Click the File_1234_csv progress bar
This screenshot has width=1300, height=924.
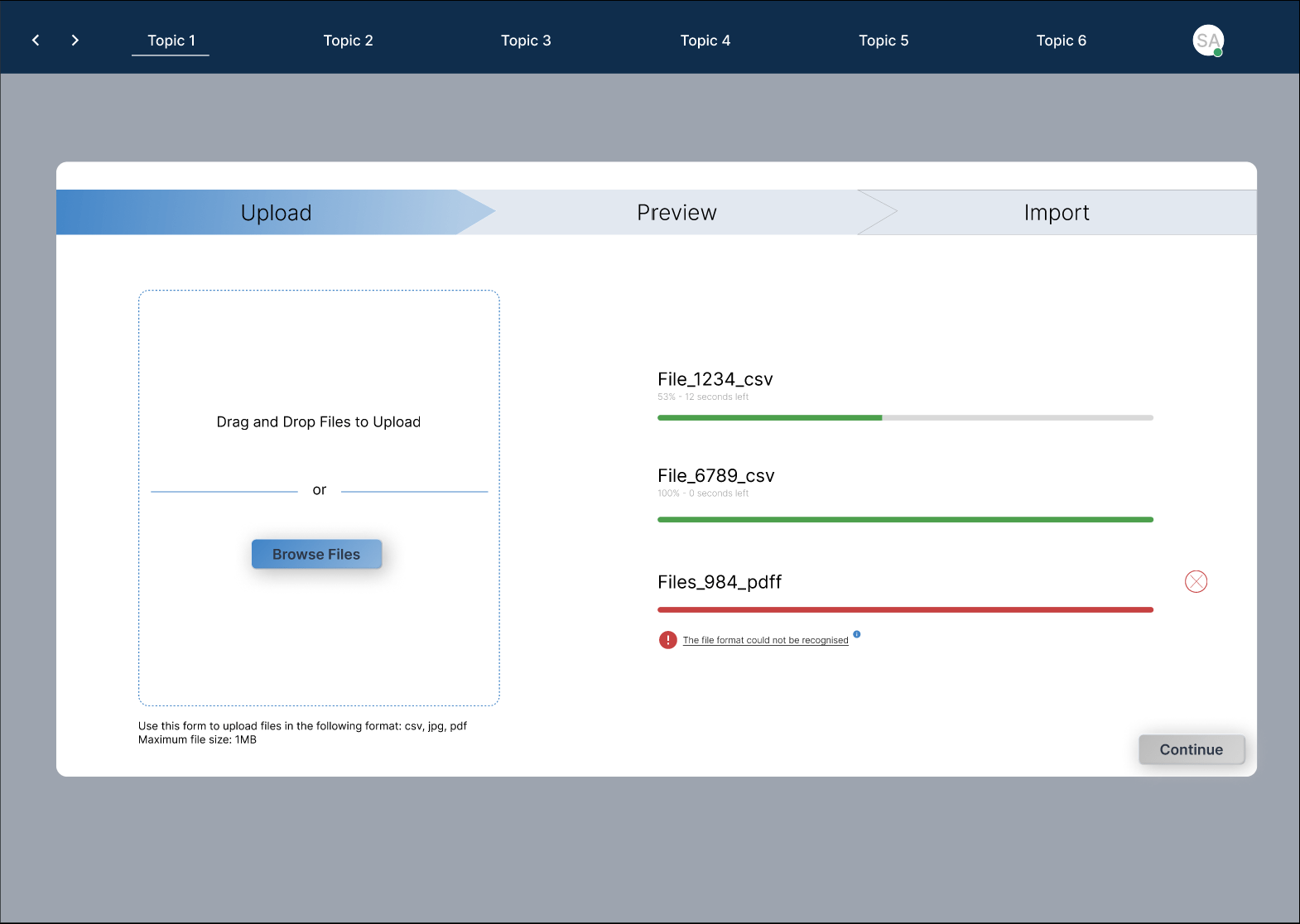point(905,418)
